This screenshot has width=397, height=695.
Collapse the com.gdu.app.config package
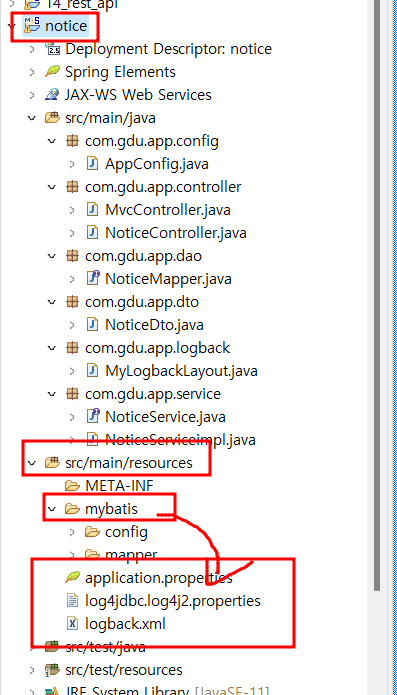(x=52, y=141)
